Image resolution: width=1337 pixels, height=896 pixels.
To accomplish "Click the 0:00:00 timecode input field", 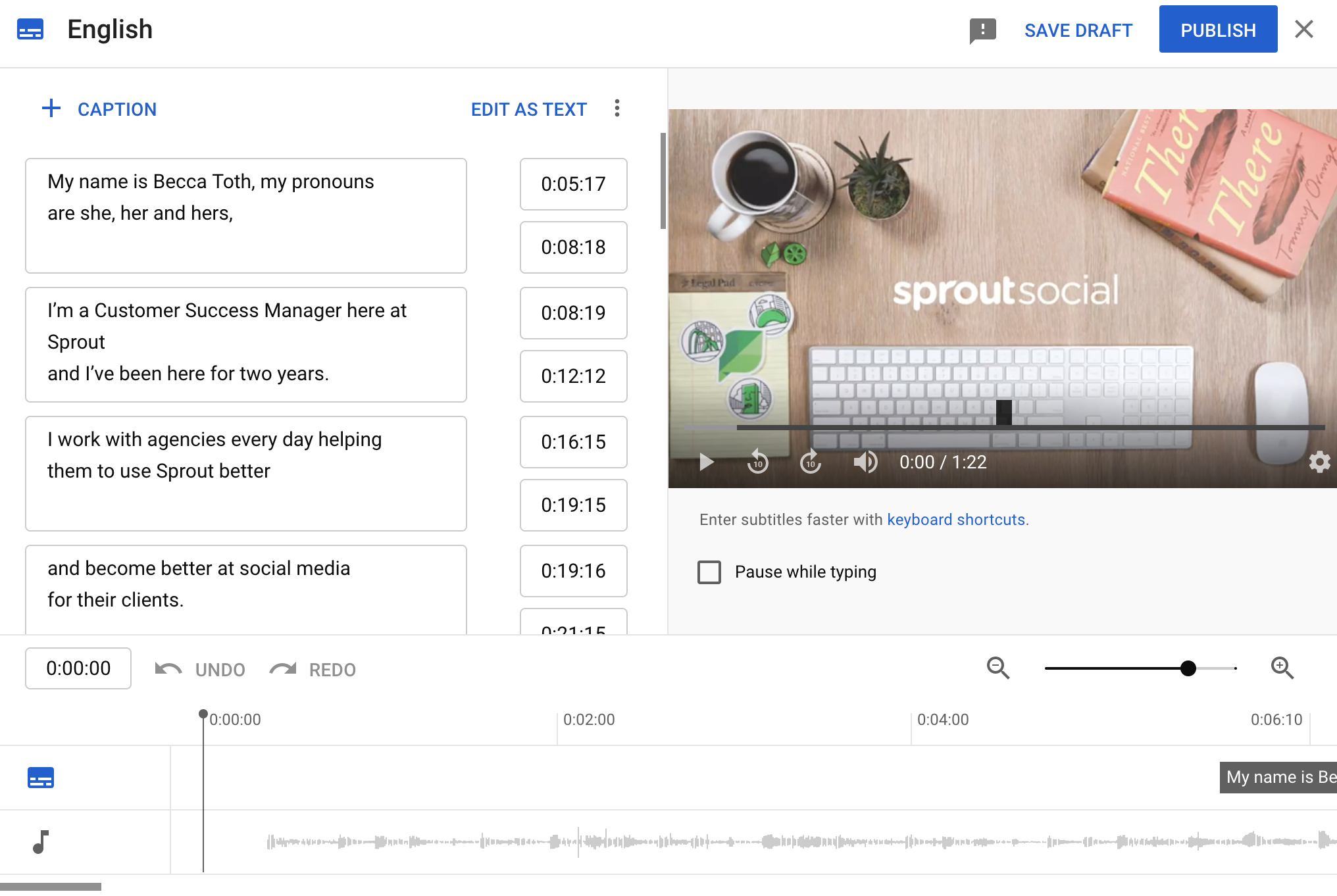I will (77, 668).
